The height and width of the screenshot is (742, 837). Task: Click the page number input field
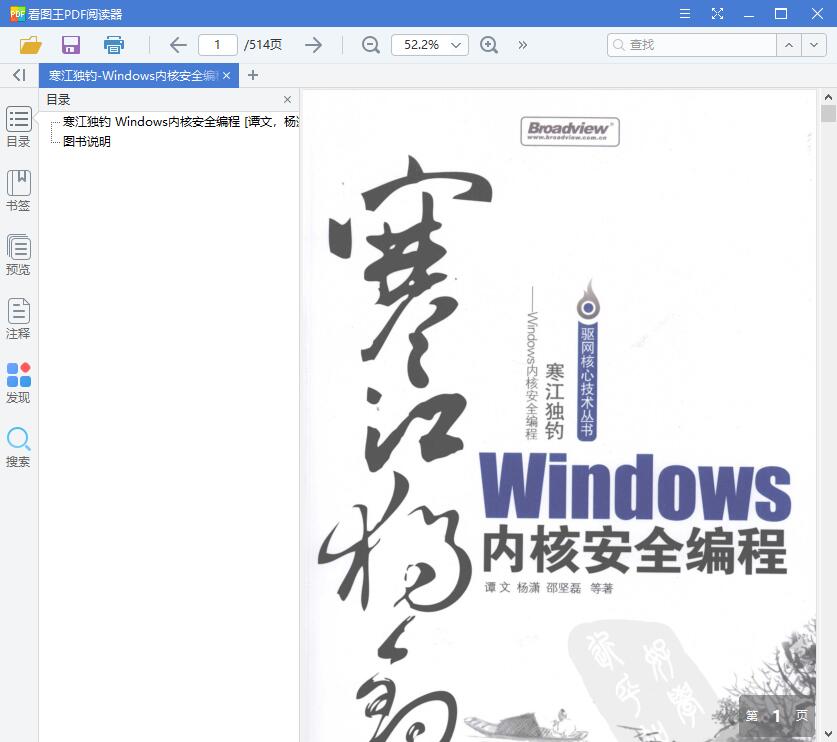point(217,45)
